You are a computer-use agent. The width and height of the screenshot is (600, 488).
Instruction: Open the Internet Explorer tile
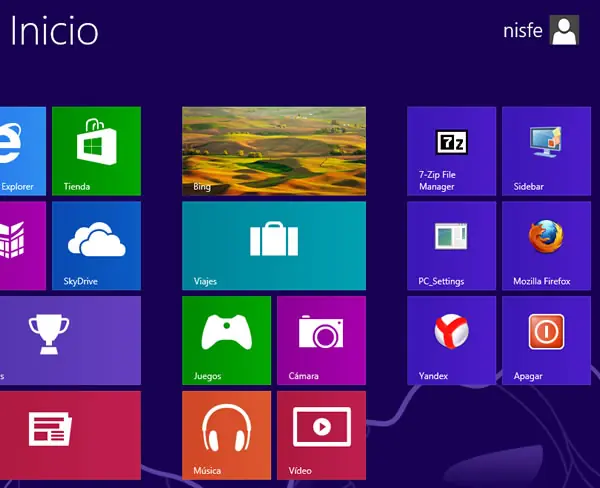point(23,151)
